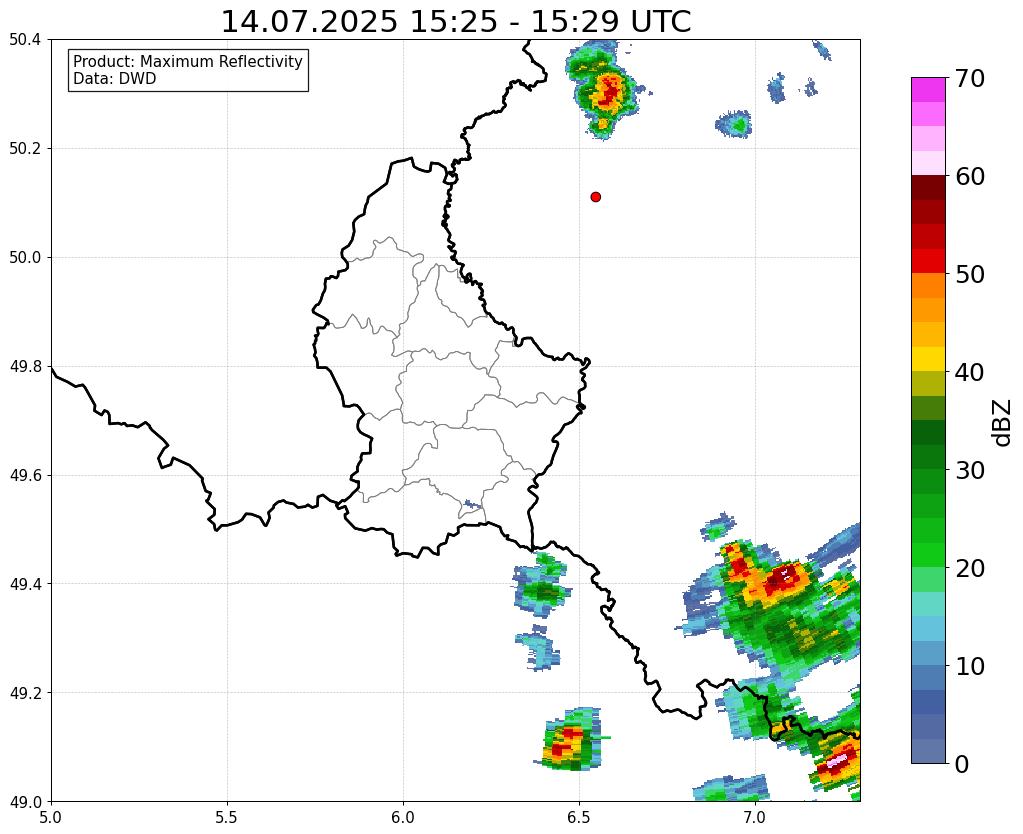
Task: Click latitude axis label 50.0
Action: [25, 257]
